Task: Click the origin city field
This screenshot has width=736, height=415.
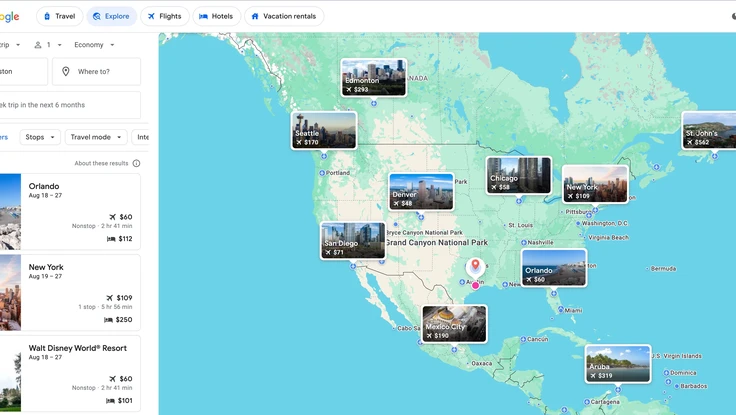Action: point(23,71)
